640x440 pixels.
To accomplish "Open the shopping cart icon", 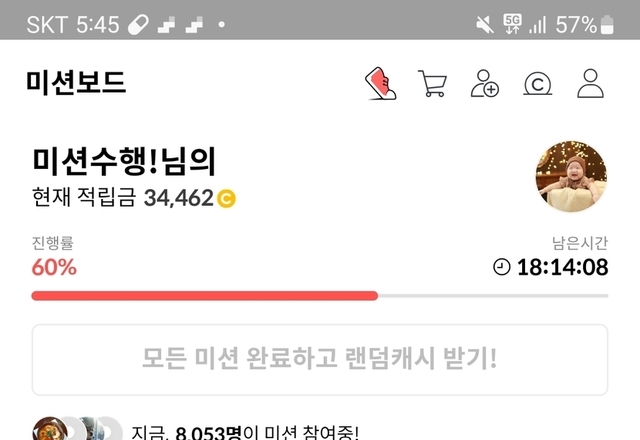I will point(432,83).
